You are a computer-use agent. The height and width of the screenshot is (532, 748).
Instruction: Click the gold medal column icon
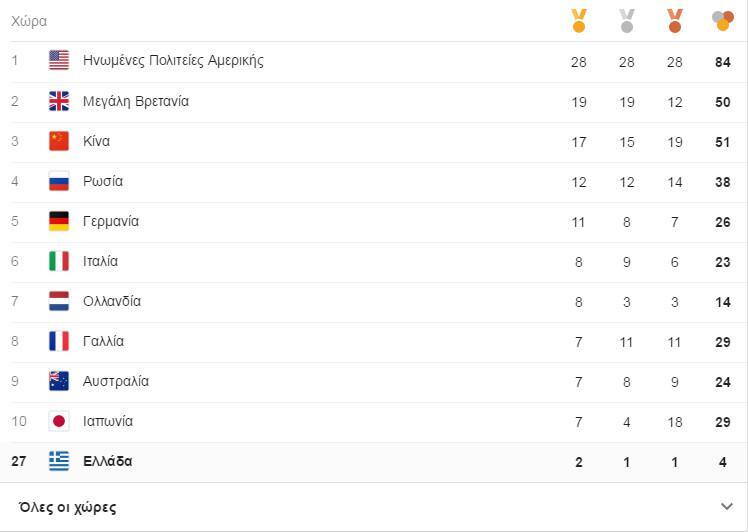coord(578,20)
